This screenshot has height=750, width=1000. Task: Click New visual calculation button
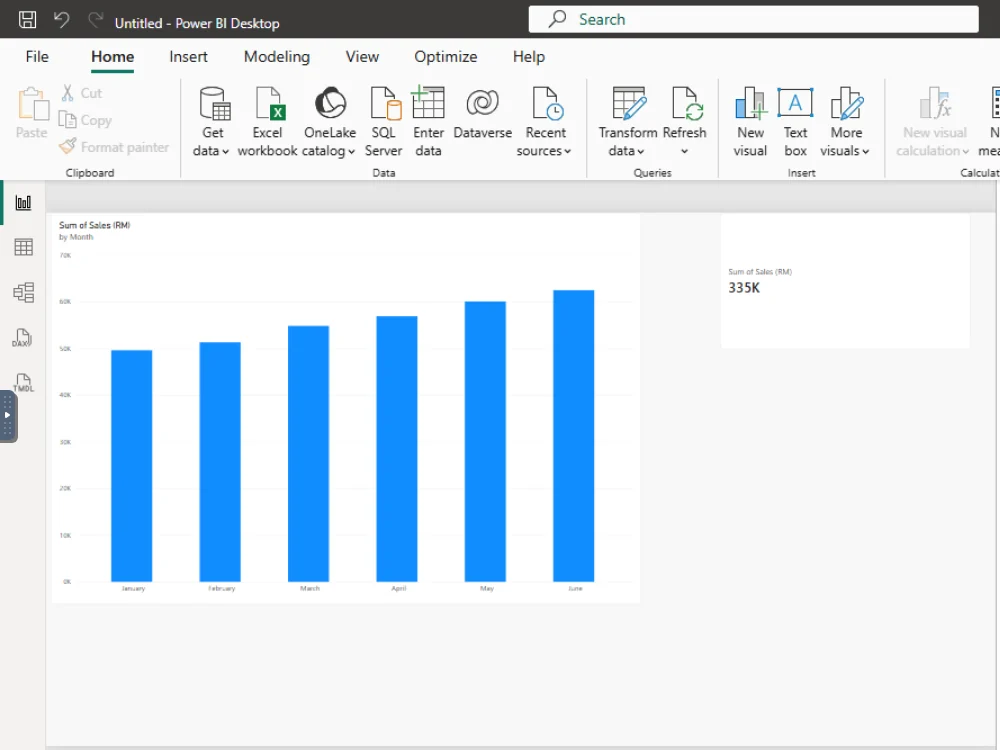click(x=934, y=122)
